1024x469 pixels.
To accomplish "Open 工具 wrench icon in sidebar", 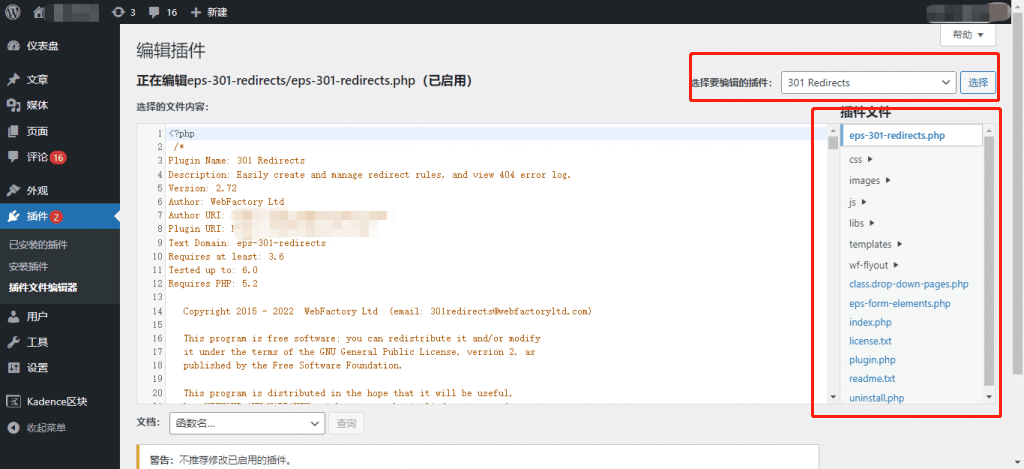I will 13,342.
